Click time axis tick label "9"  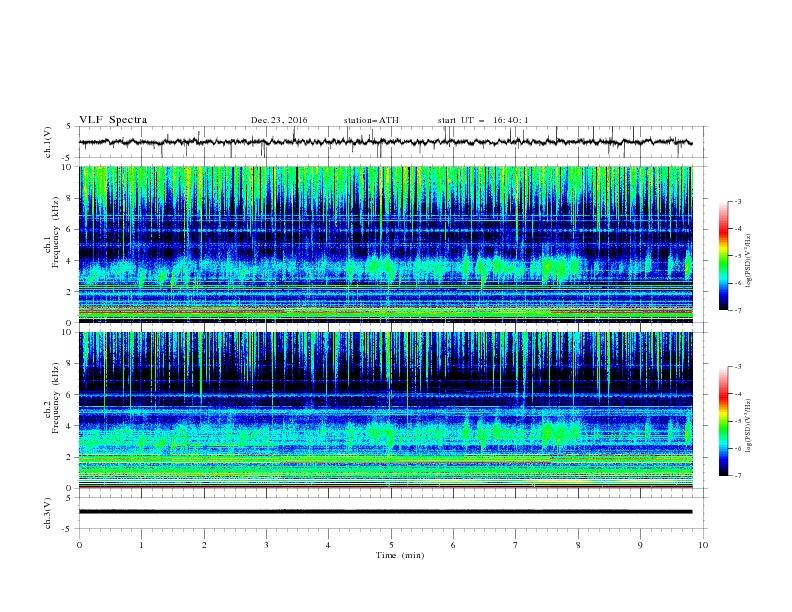tap(640, 545)
